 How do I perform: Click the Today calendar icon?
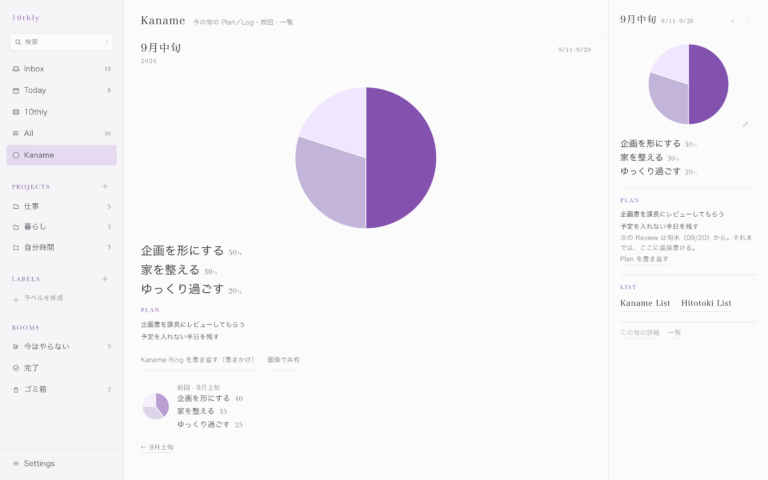pyautogui.click(x=16, y=91)
